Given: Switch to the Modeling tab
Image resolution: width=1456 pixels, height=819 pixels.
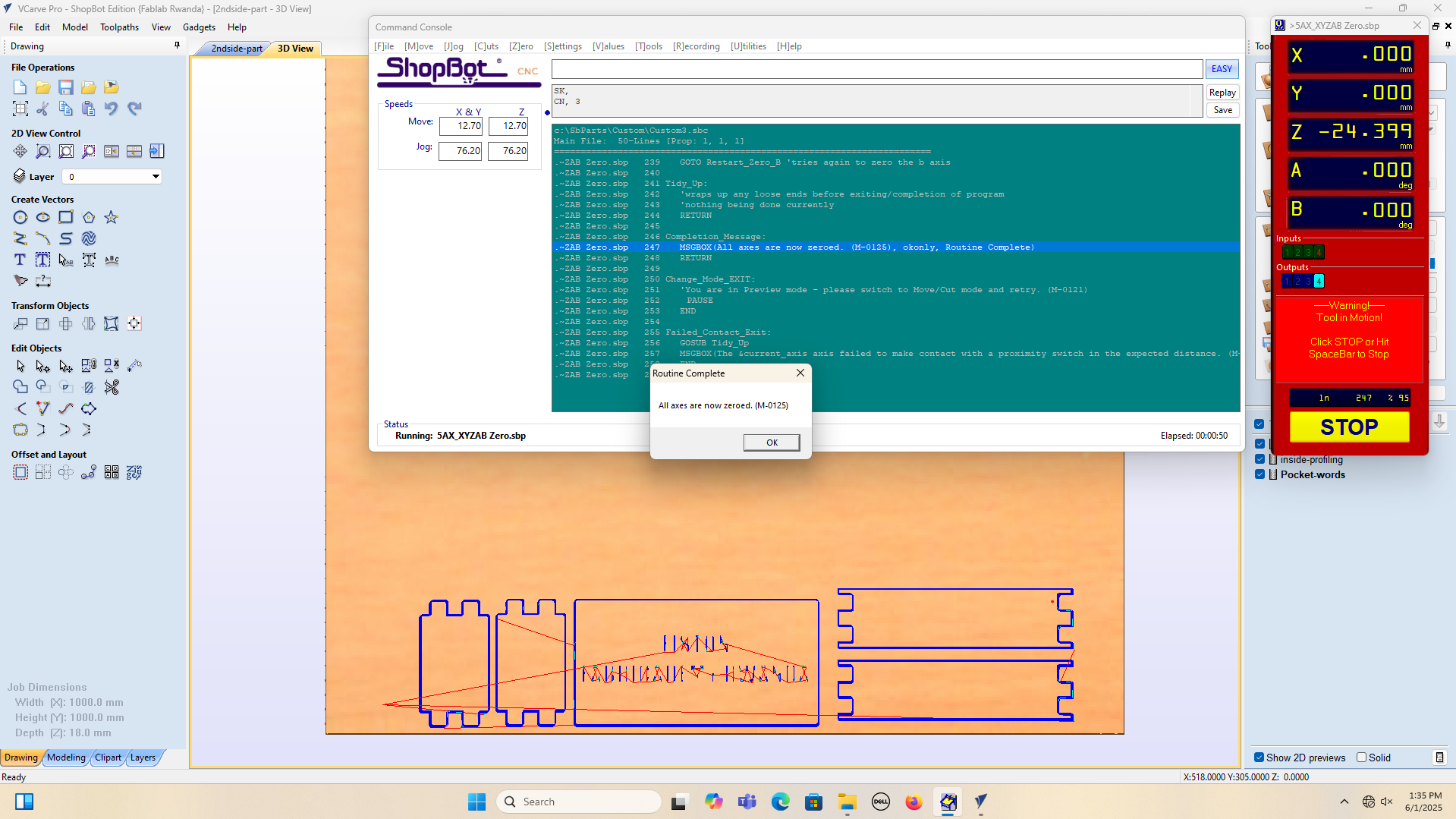Looking at the screenshot, I should 67,758.
